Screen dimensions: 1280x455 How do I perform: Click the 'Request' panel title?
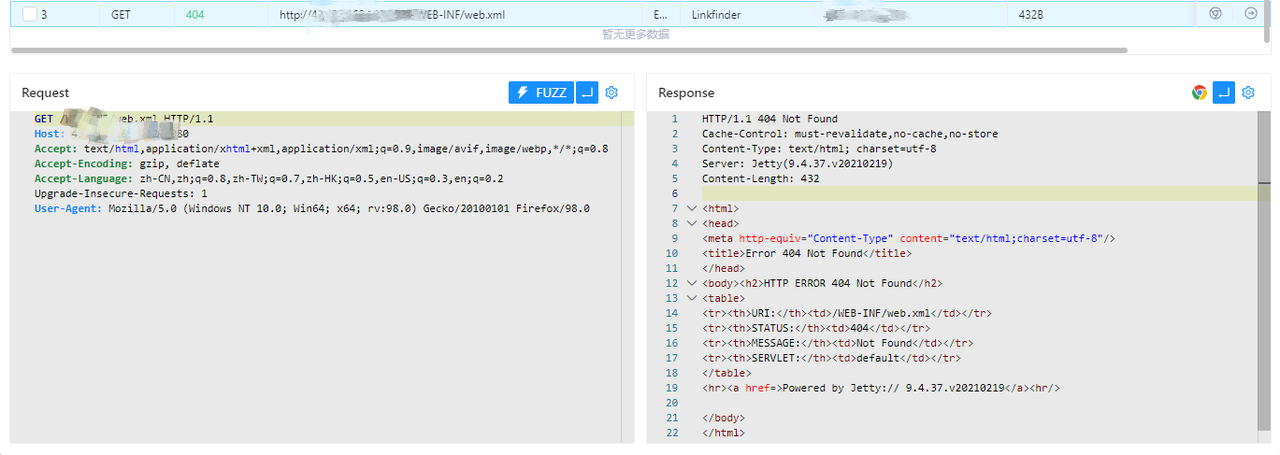46,93
